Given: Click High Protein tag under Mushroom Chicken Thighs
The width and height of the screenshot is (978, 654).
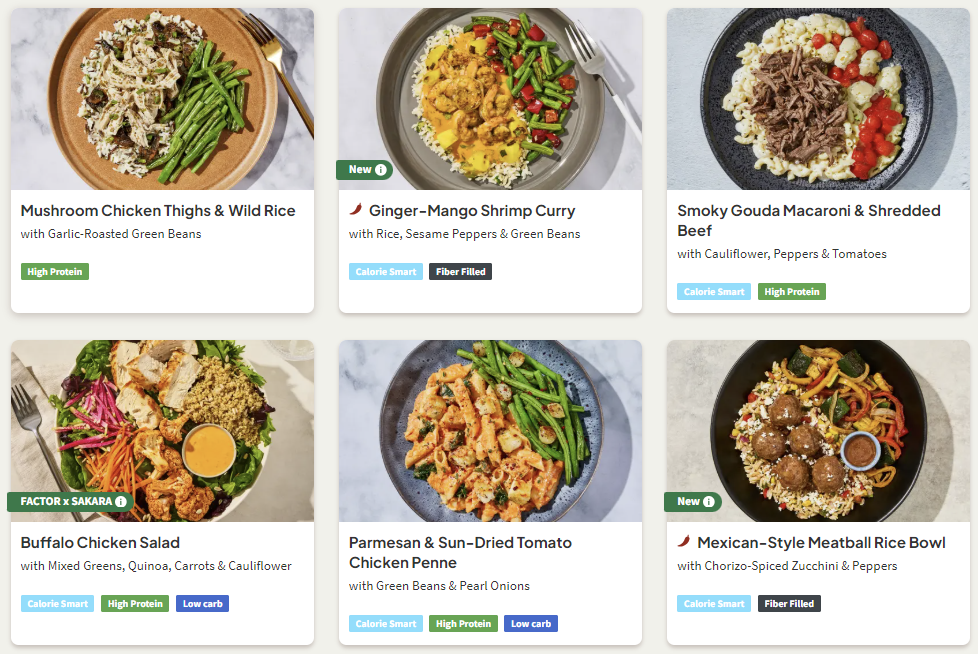Looking at the screenshot, I should (x=55, y=272).
